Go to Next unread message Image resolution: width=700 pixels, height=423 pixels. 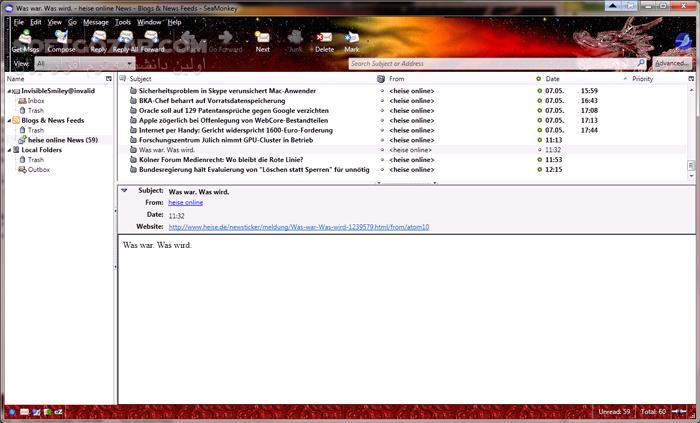tap(262, 40)
